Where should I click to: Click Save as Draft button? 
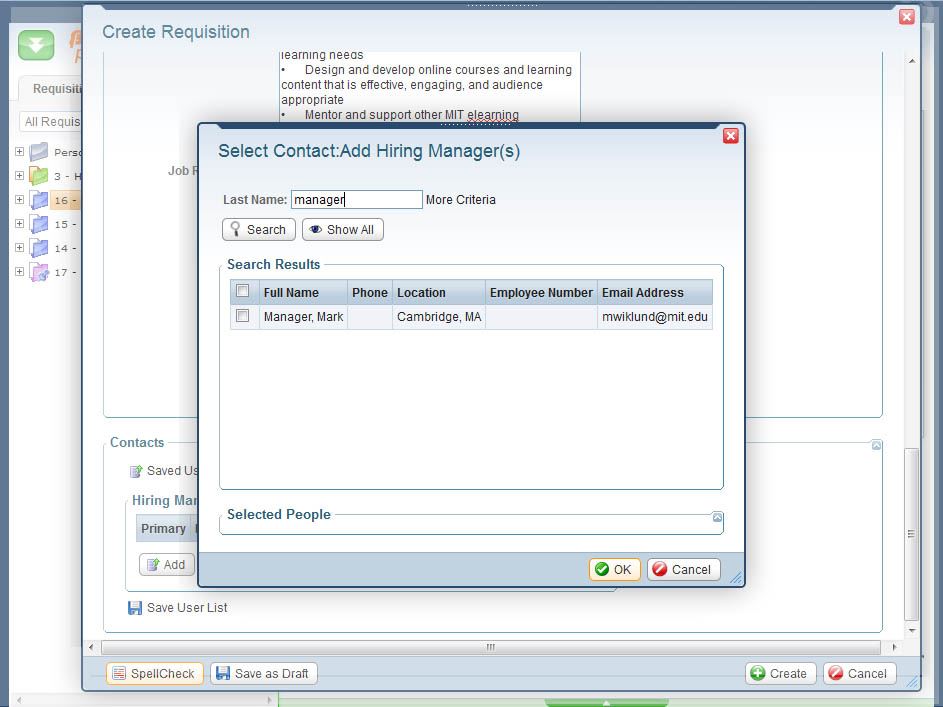pyautogui.click(x=264, y=674)
